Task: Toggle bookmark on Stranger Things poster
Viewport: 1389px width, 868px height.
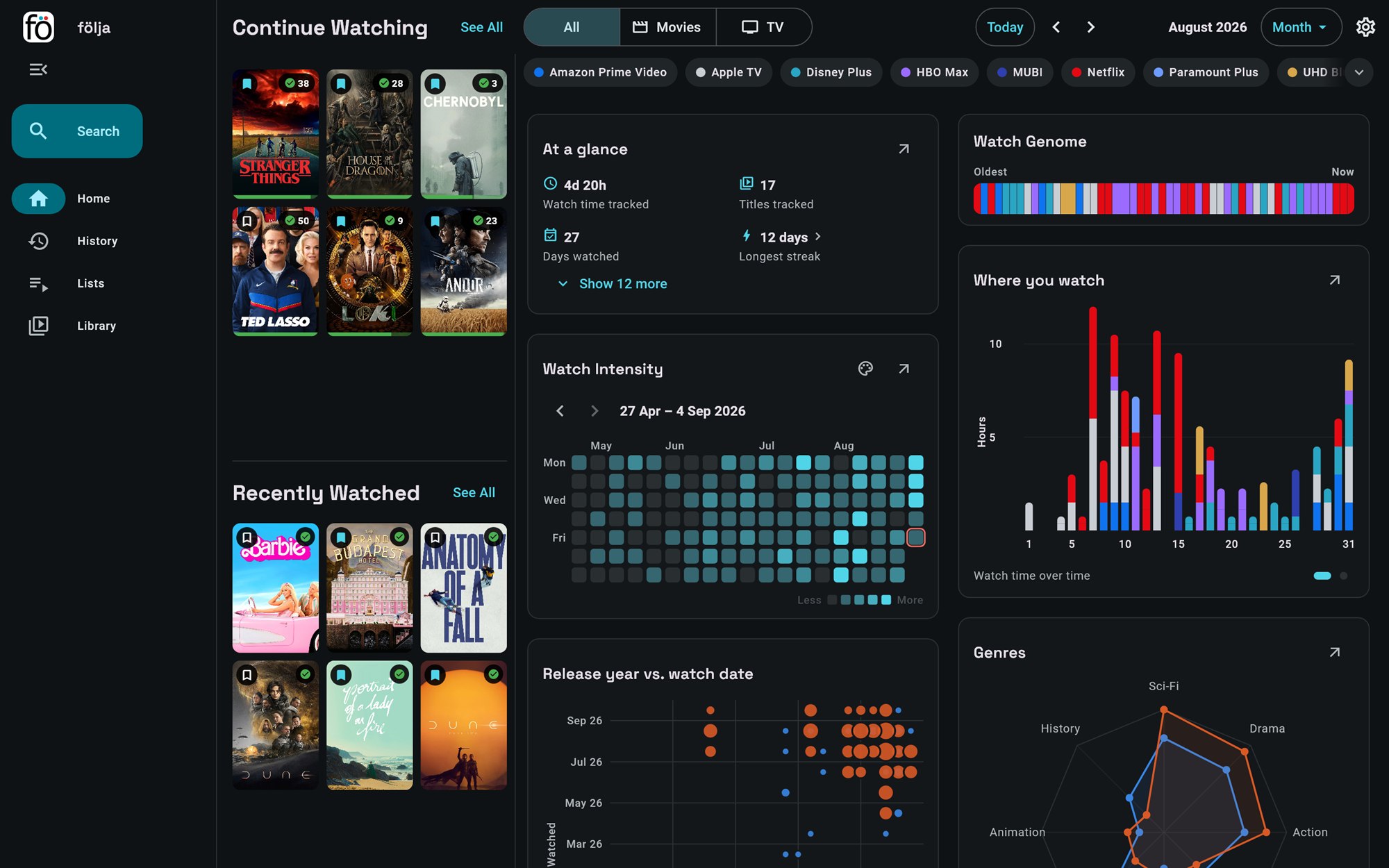Action: [247, 83]
